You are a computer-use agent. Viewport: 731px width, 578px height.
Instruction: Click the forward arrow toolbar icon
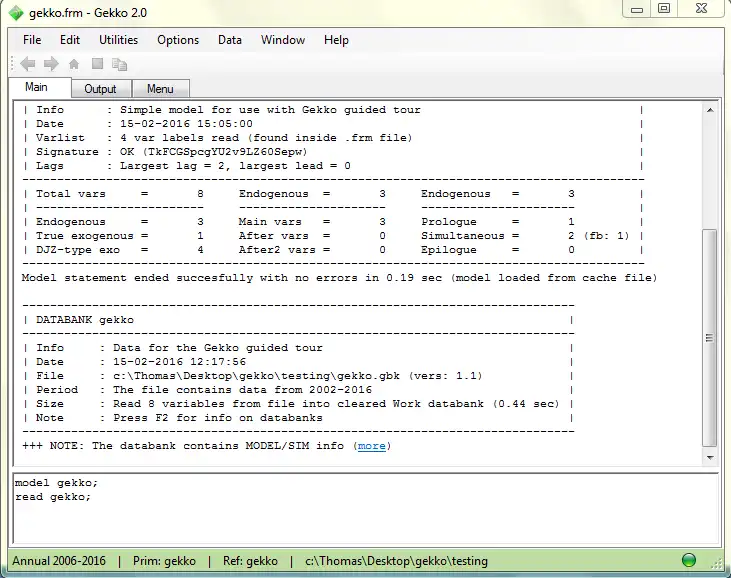pos(51,64)
